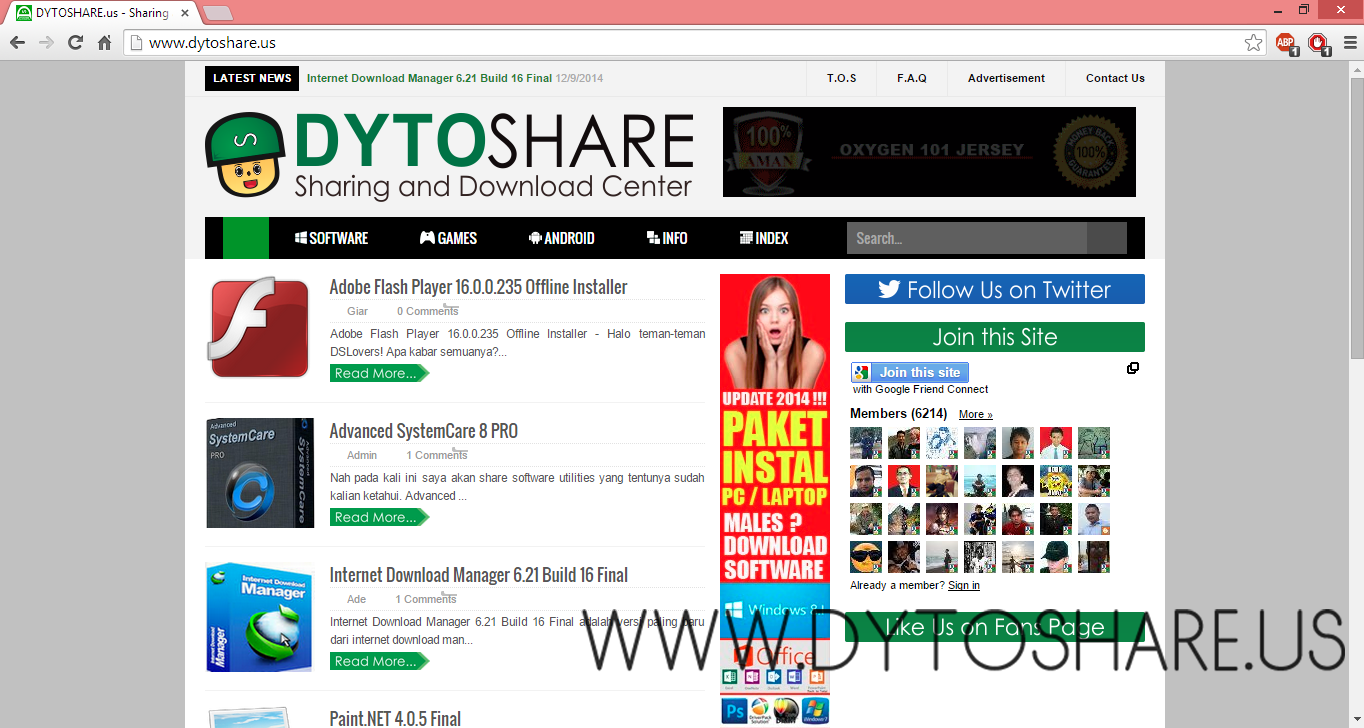This screenshot has height=728, width=1364.
Task: Open the More » members link
Action: 976,414
